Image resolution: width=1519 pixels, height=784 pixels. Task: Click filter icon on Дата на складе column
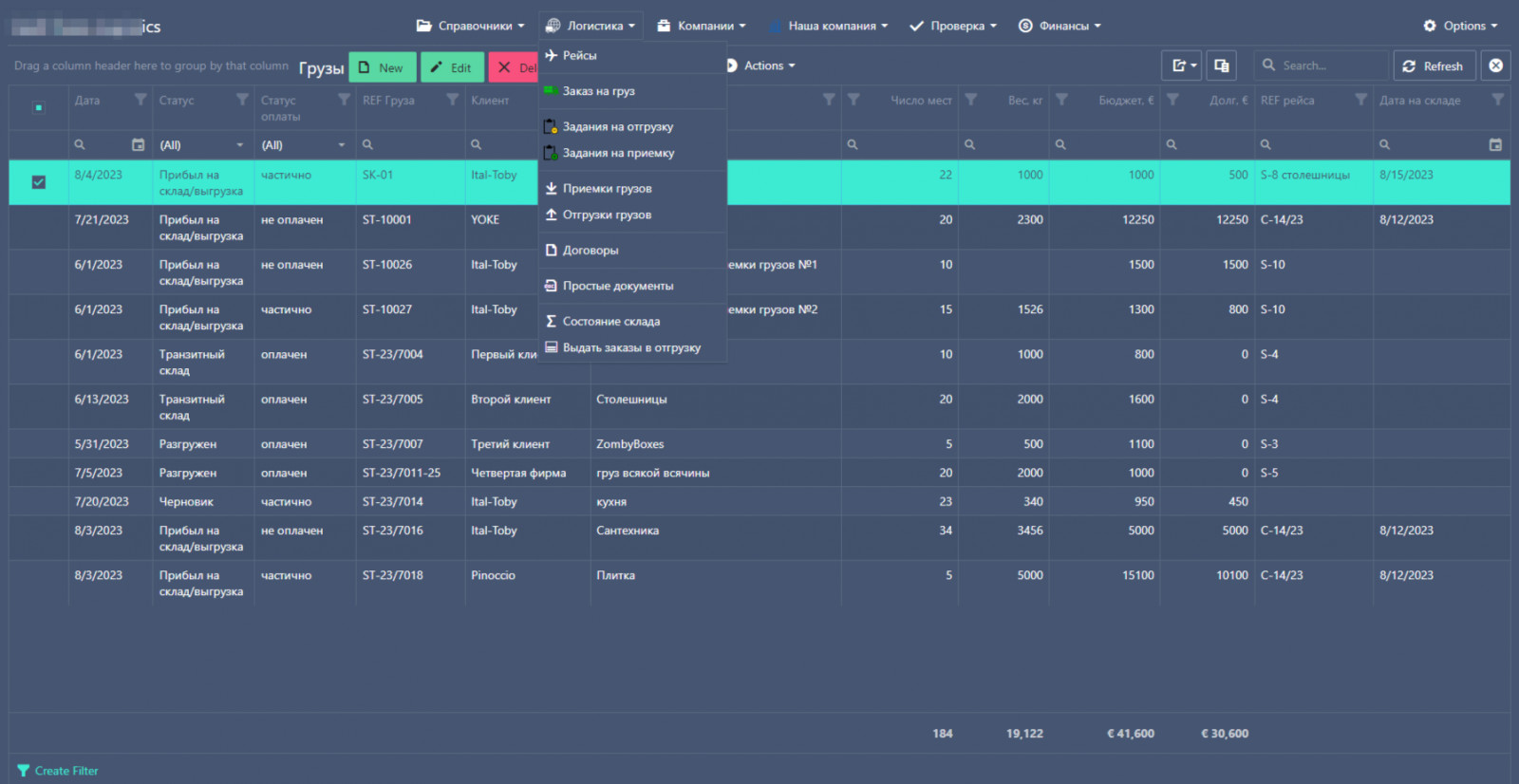tap(1498, 100)
